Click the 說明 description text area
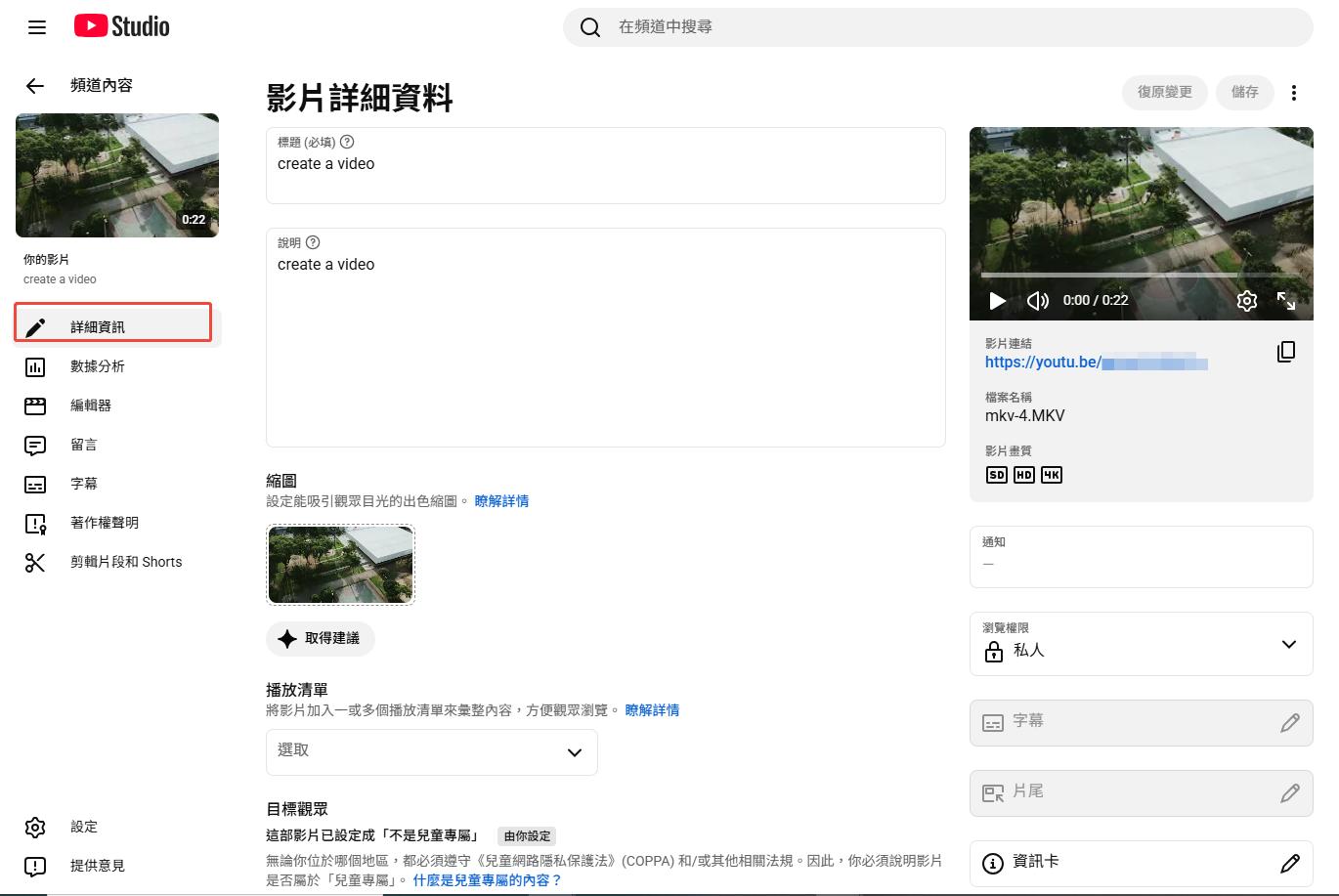The height and width of the screenshot is (896, 1339). pos(606,337)
